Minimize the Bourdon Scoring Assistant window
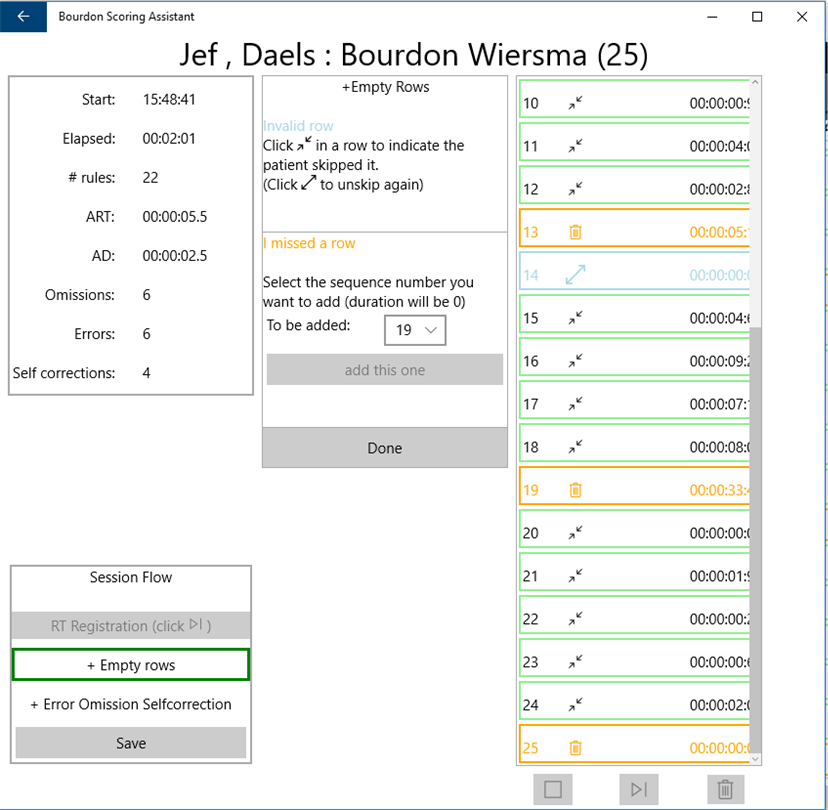 [712, 16]
